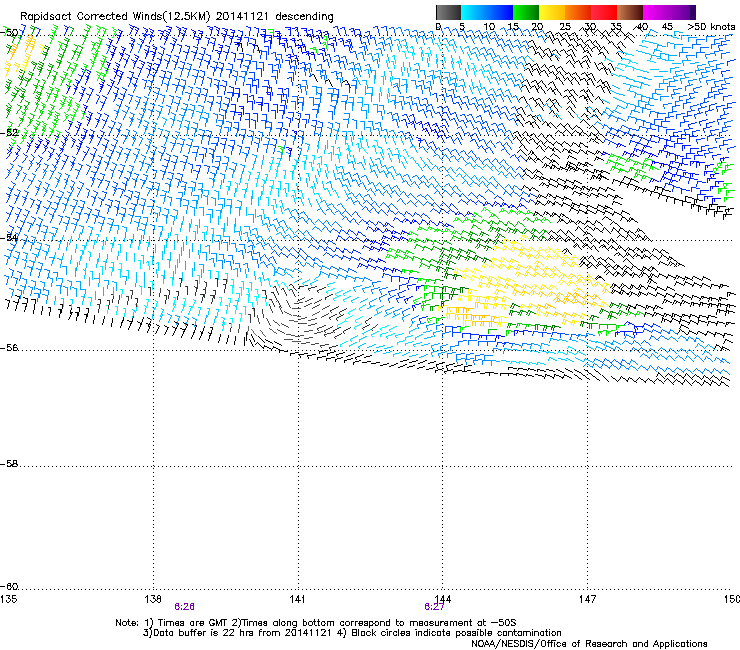740x650 pixels.
Task: Click the 'NOAA/NESDIS/Office of Research and Applications' credit
Action: pos(589,644)
